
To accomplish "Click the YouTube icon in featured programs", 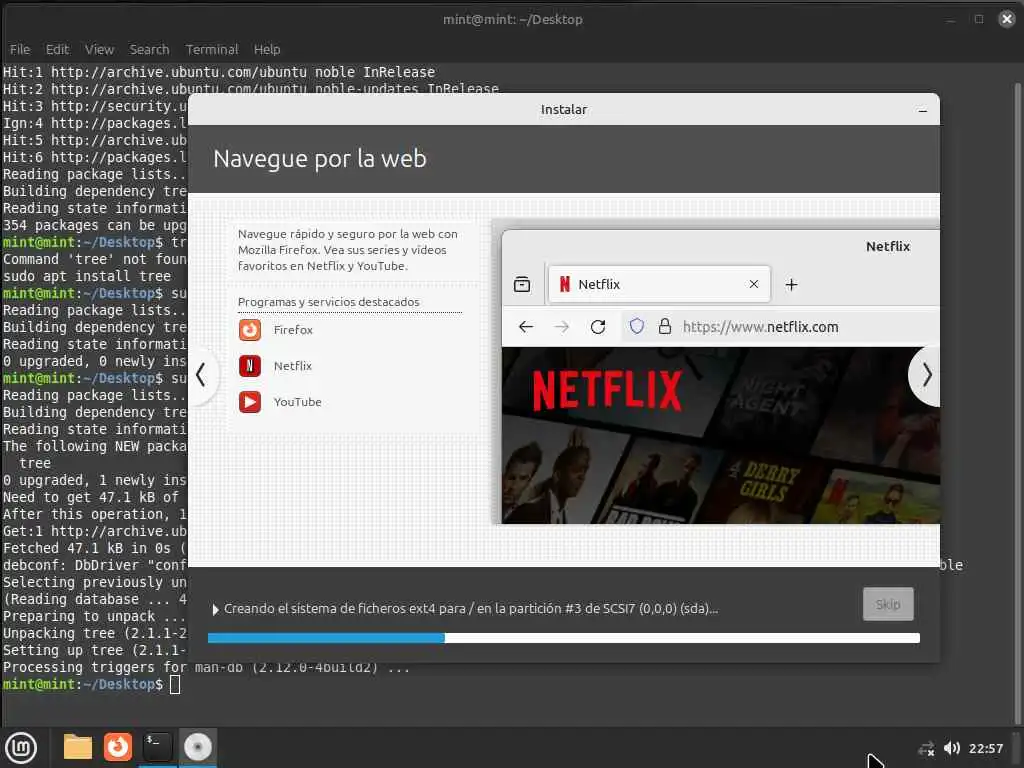I will pyautogui.click(x=249, y=402).
